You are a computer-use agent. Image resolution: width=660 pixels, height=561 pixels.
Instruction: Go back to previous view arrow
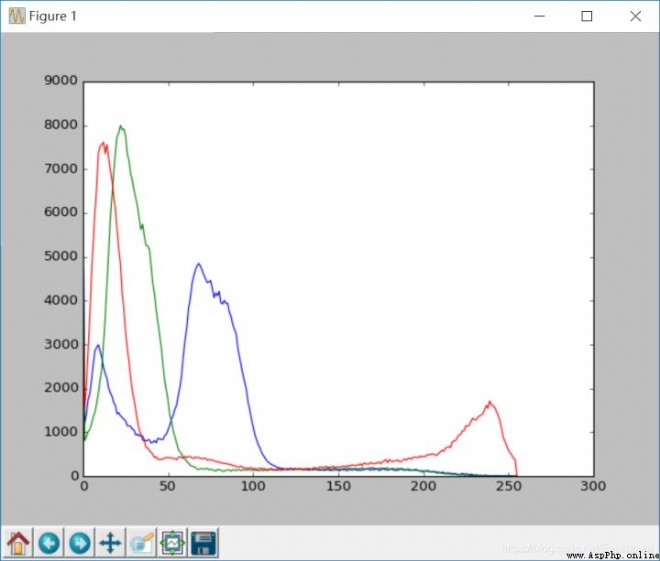(49, 543)
